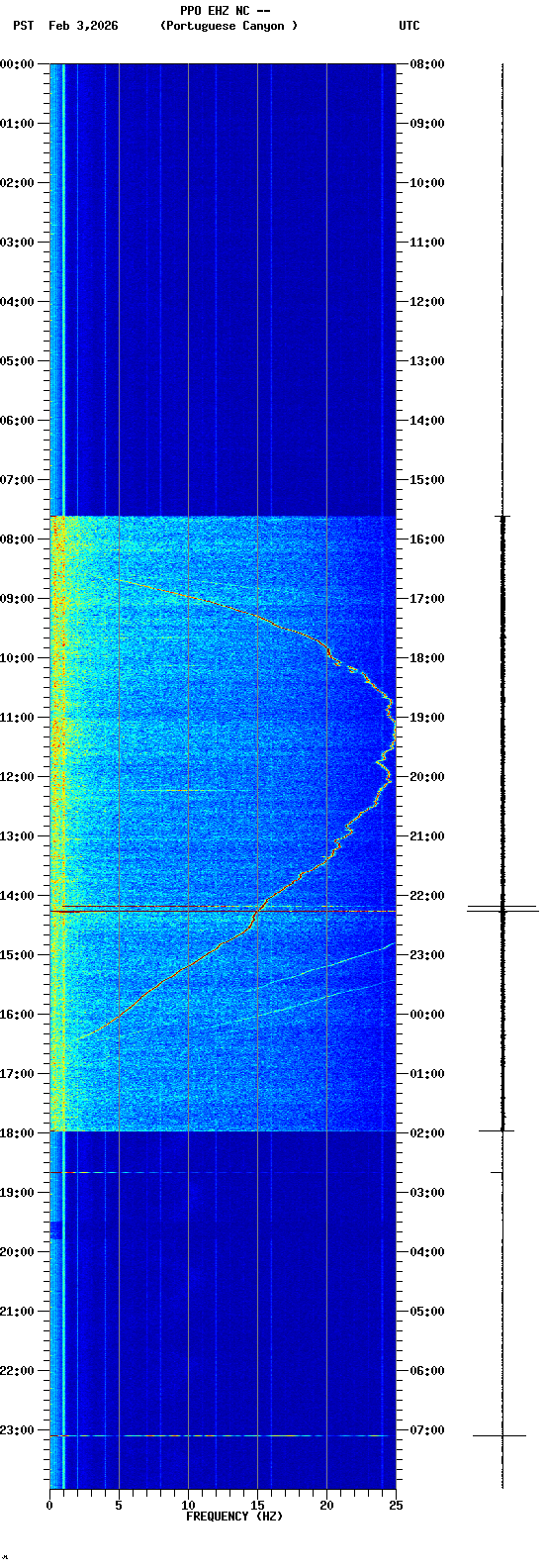Click the '(Portuguese Canyon )' subtitle

pyautogui.click(x=228, y=26)
